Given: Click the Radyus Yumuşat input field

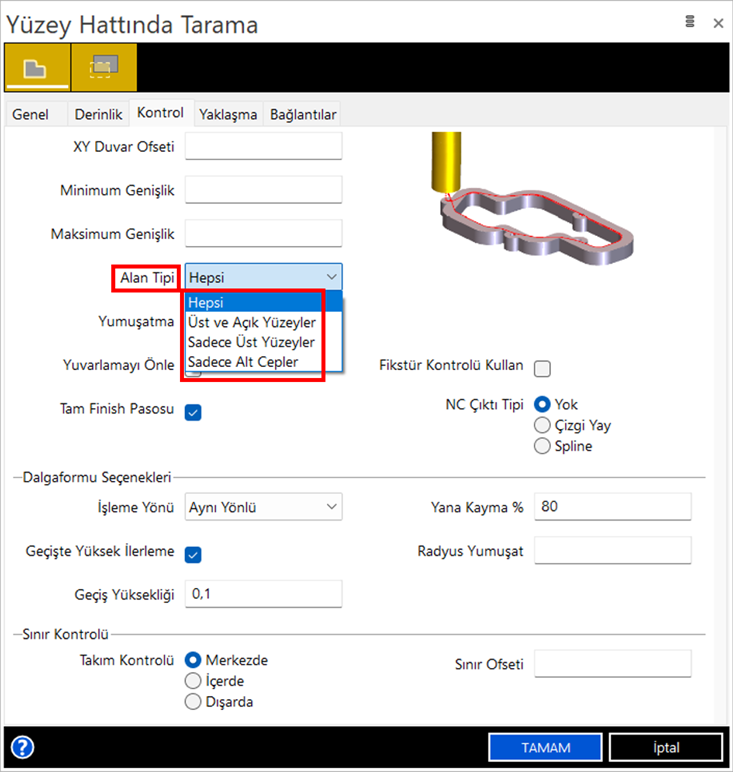Looking at the screenshot, I should pyautogui.click(x=613, y=550).
